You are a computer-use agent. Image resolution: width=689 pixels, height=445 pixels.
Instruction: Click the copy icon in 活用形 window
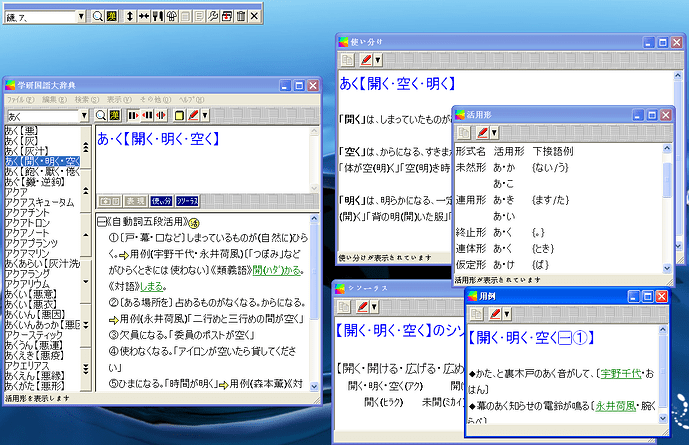[x=464, y=132]
